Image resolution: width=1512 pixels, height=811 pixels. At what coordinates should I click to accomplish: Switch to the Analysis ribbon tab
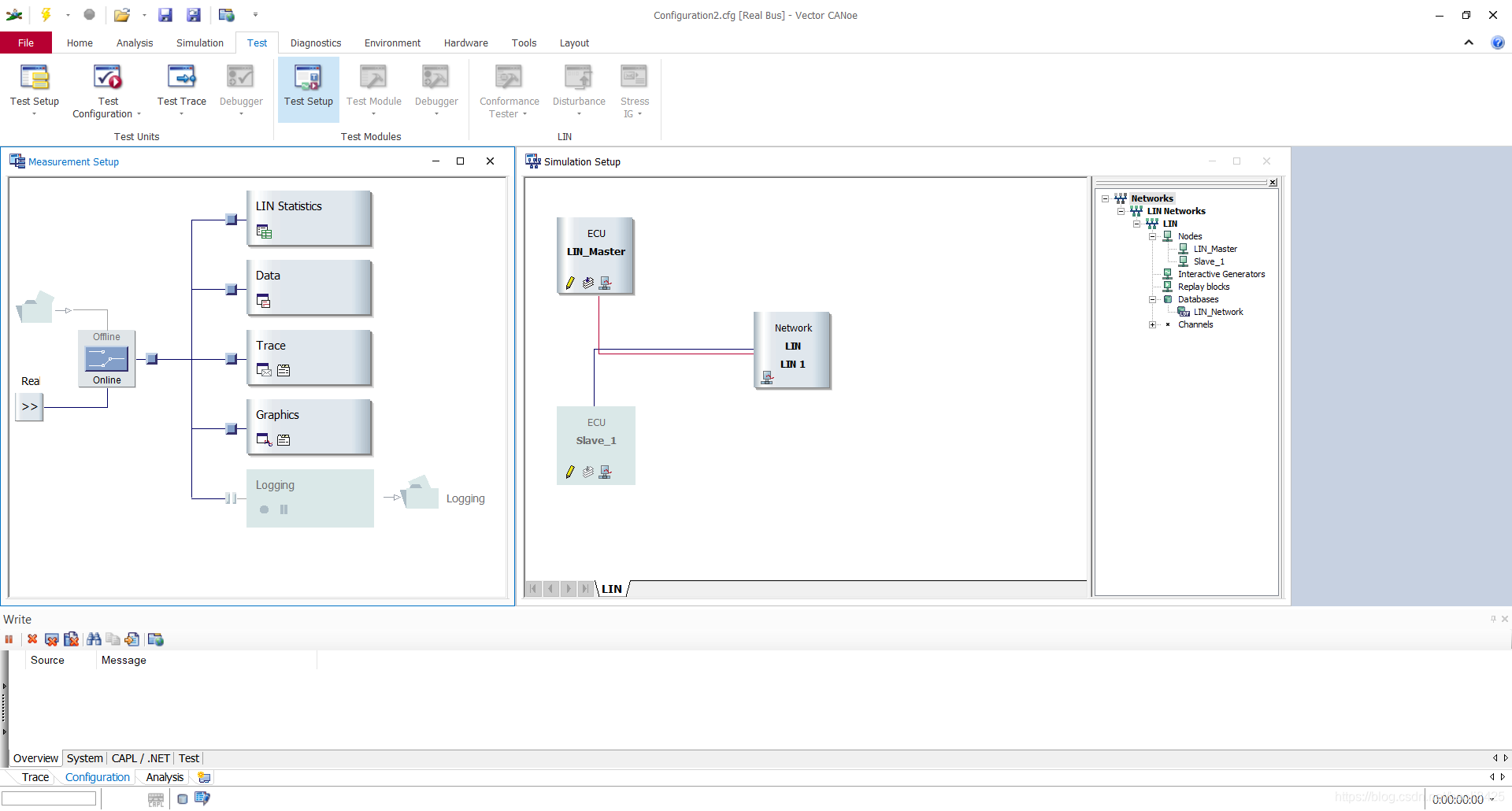135,43
